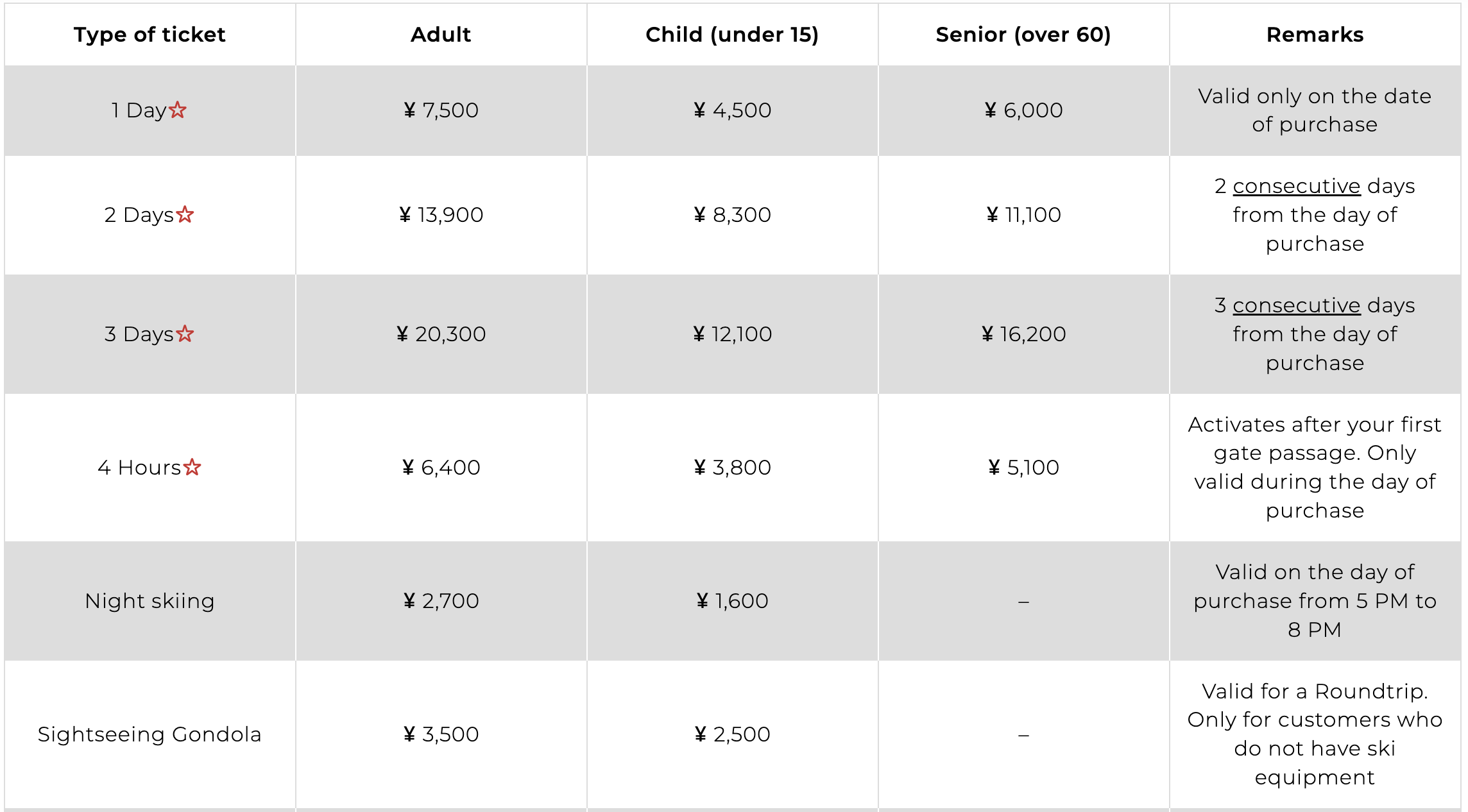Click the Type of ticket column header
1468x812 pixels.
coord(149,35)
